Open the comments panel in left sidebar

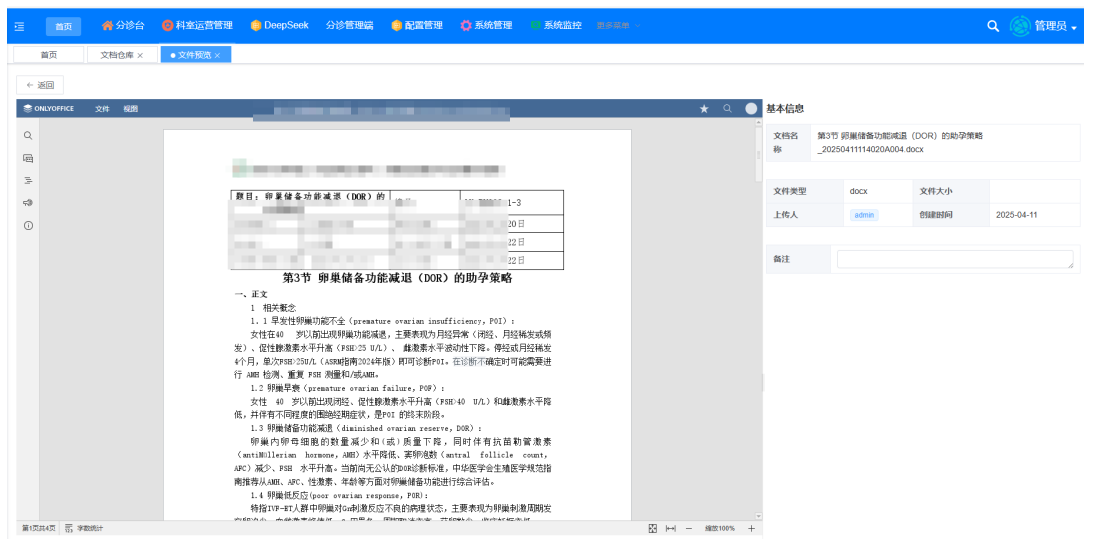click(28, 158)
